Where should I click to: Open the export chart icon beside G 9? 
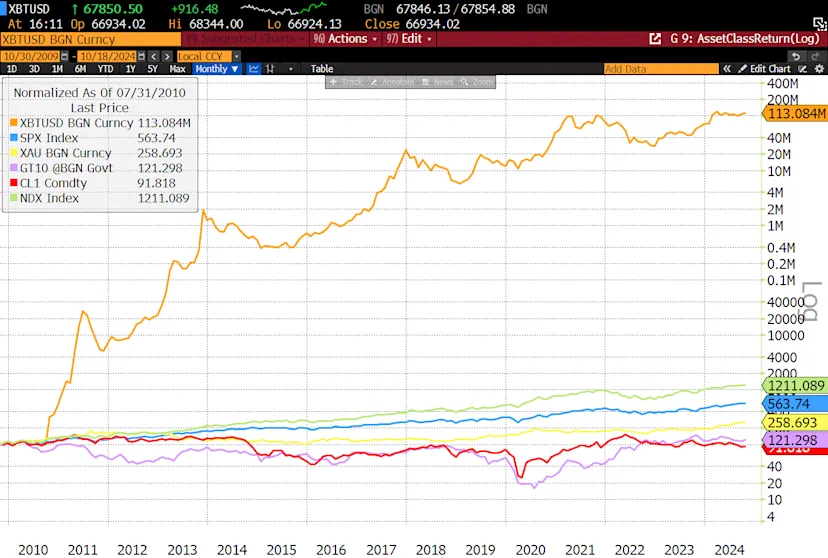click(x=655, y=39)
